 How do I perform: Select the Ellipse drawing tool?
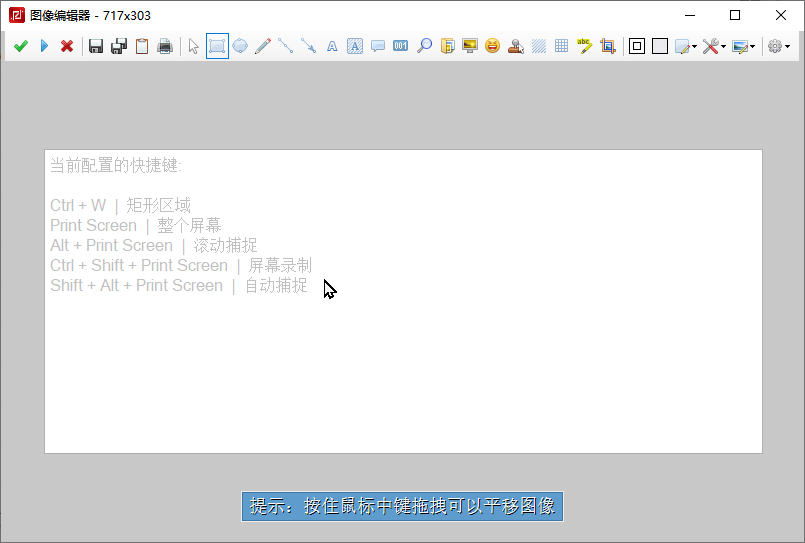coord(240,46)
